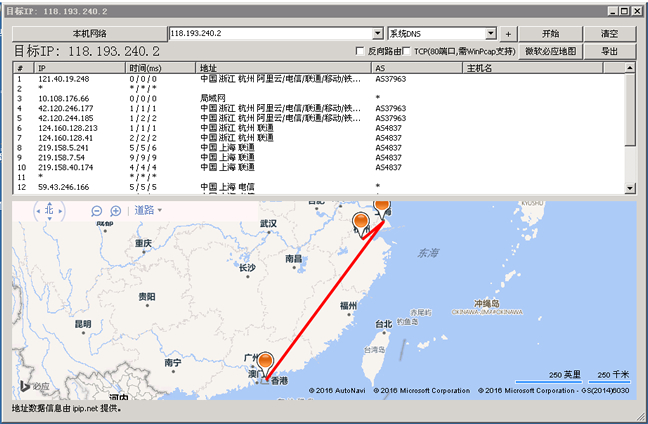Click the orange map pin near Hong Kong
Viewport: 648px width, 424px height.
265,363
